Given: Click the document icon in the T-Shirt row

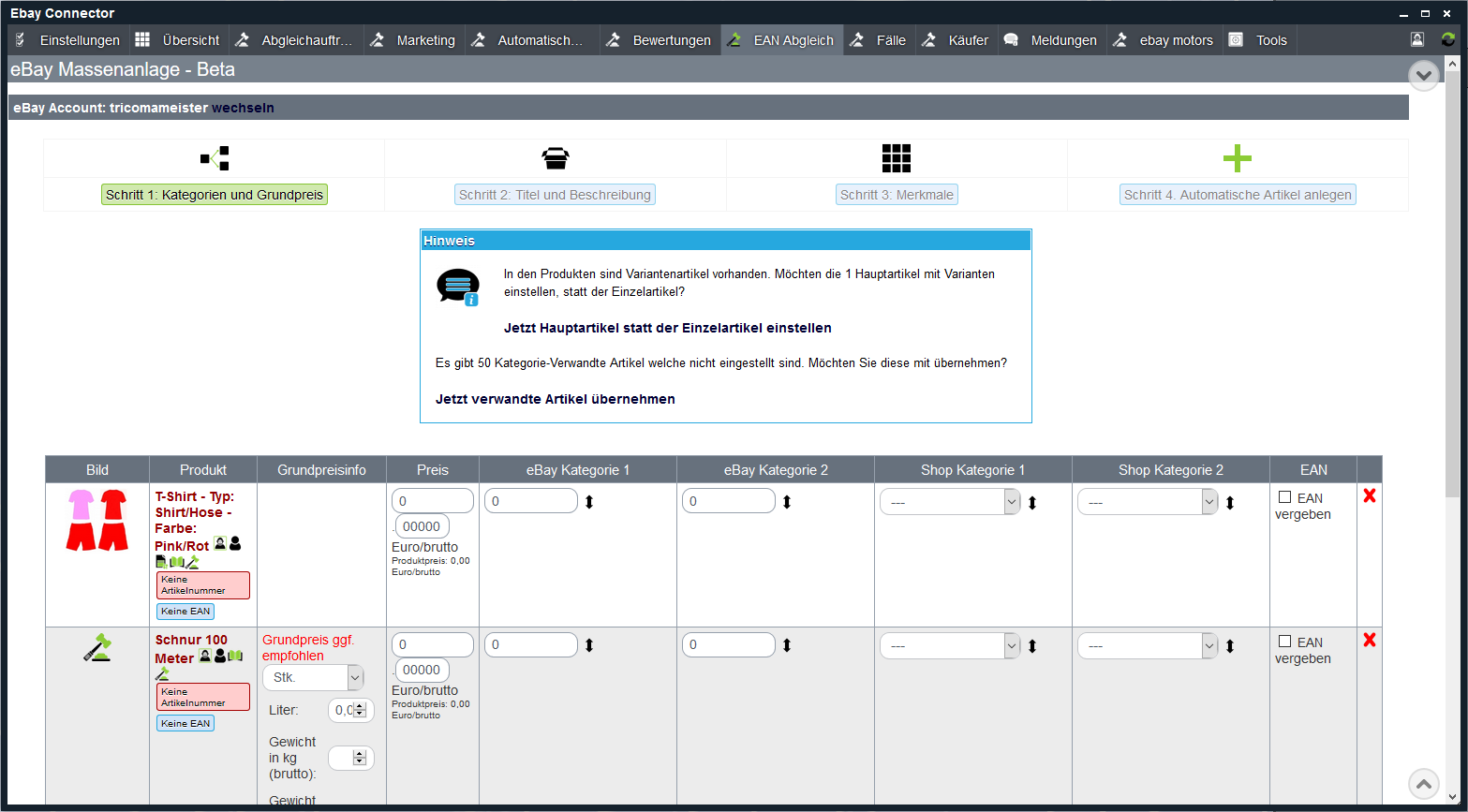Looking at the screenshot, I should (x=161, y=561).
